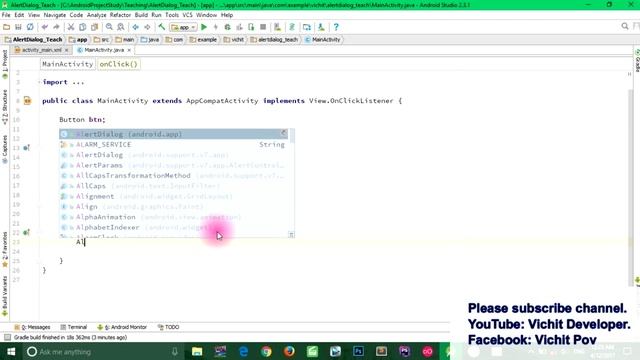Click the Save All toolbar icon
The width and height of the screenshot is (640, 360).
pyautogui.click(x=18, y=27)
